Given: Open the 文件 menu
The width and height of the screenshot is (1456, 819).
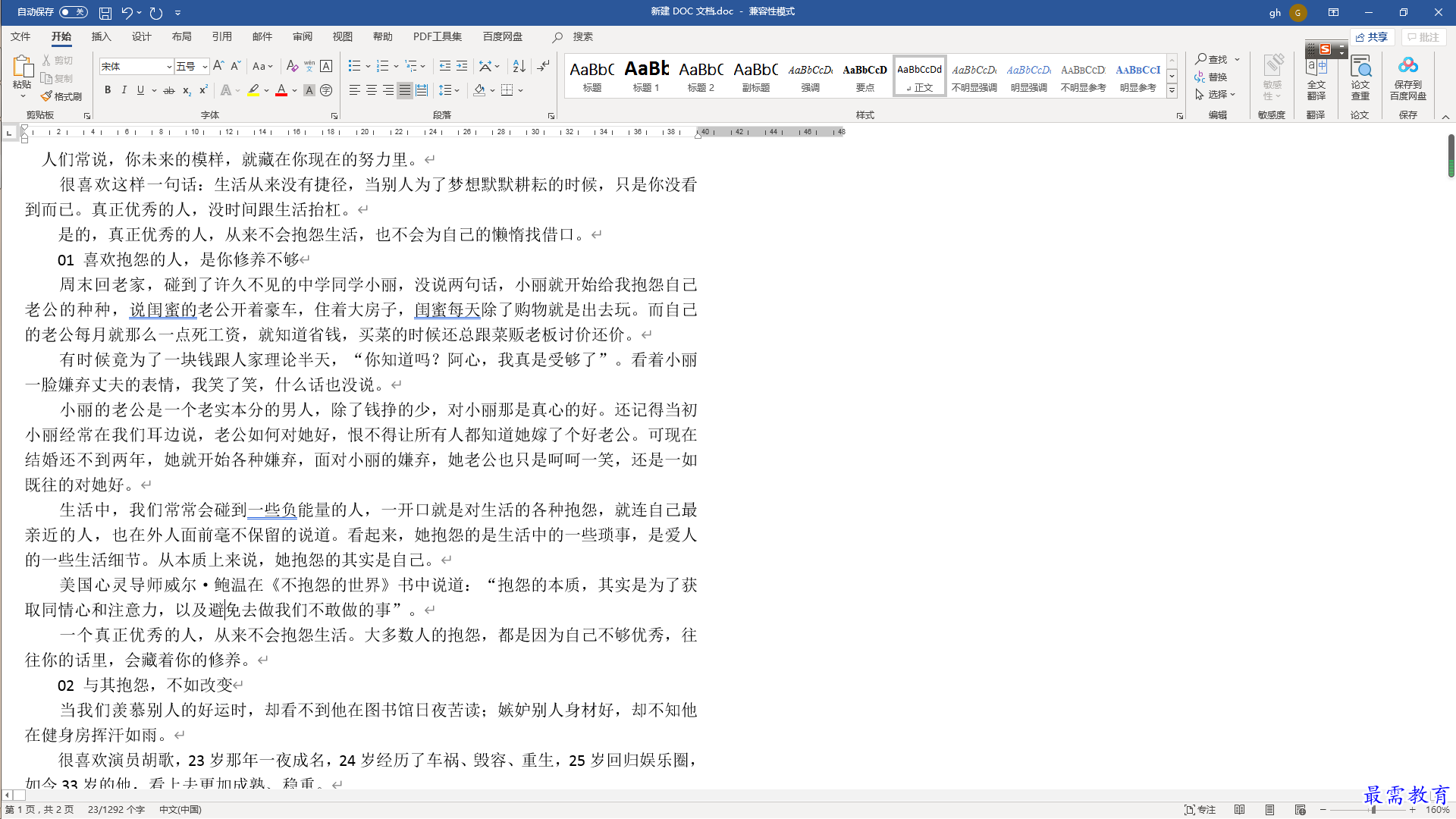Looking at the screenshot, I should [20, 36].
